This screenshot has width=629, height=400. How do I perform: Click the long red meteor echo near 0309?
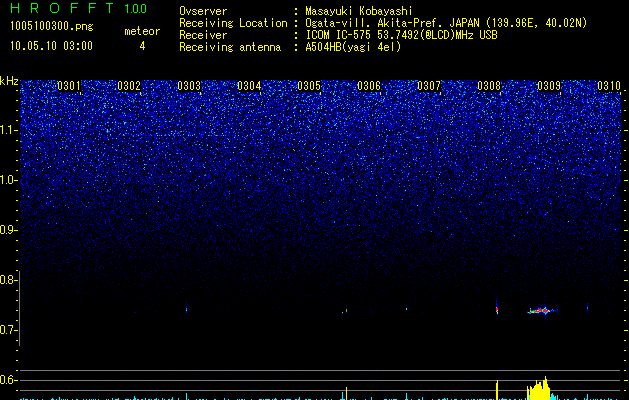[542, 311]
